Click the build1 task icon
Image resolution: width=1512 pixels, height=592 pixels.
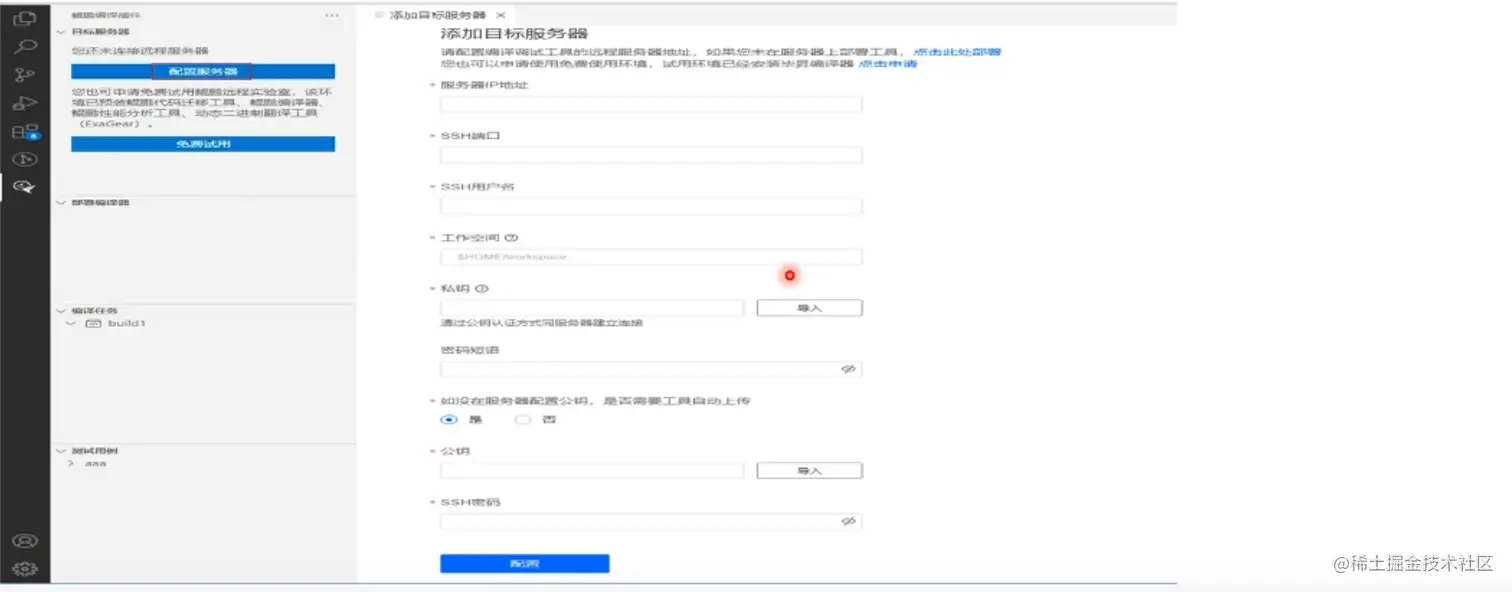click(93, 324)
